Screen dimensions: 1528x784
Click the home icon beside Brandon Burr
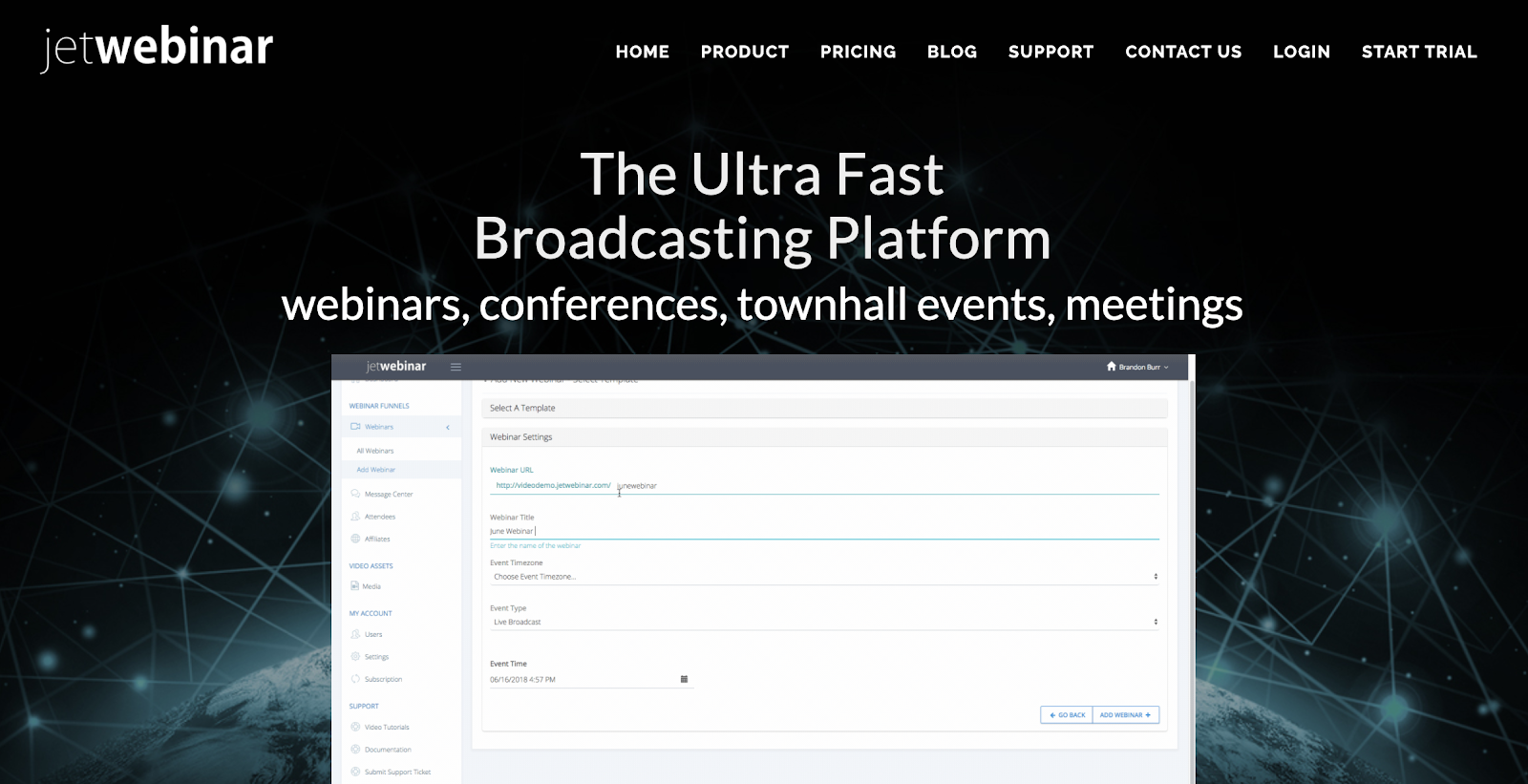tap(1111, 366)
